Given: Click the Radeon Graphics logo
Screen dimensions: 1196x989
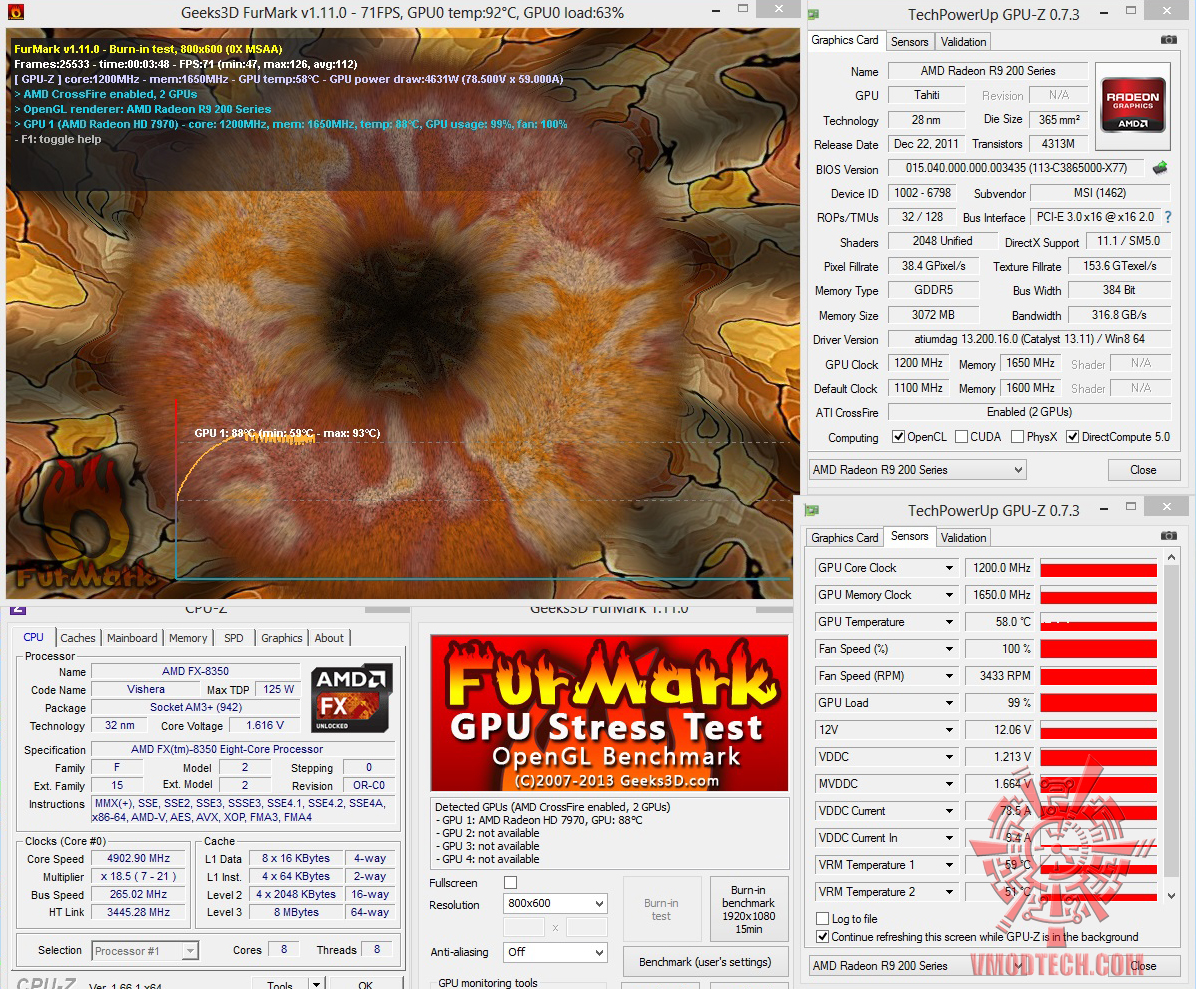Looking at the screenshot, I should pyautogui.click(x=1133, y=105).
